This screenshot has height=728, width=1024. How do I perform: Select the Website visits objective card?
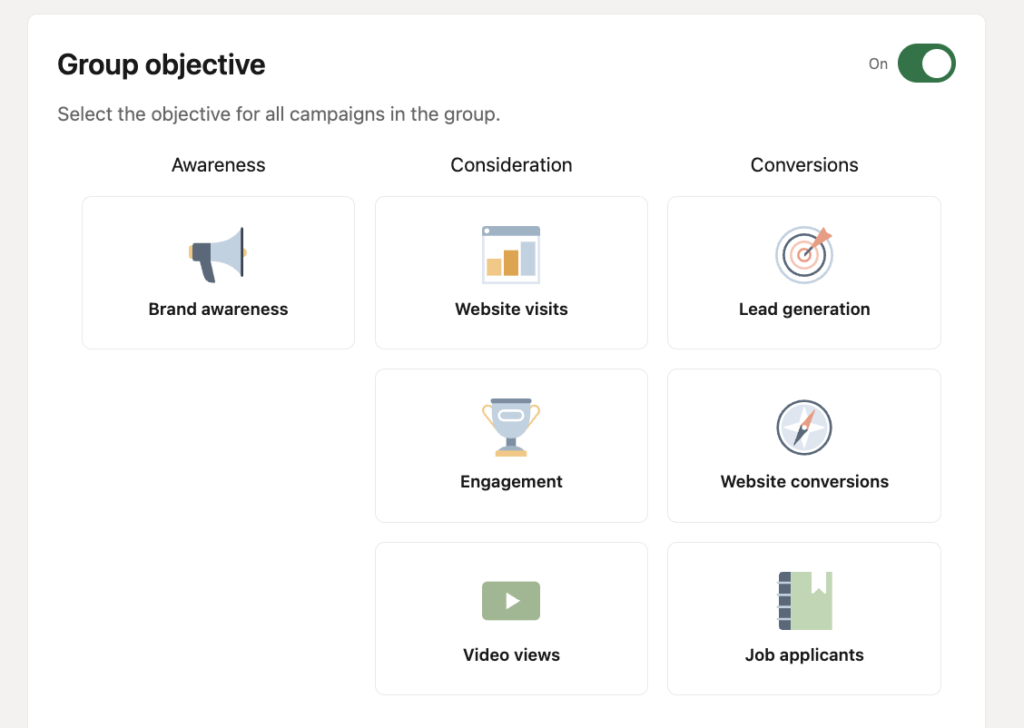tap(511, 272)
